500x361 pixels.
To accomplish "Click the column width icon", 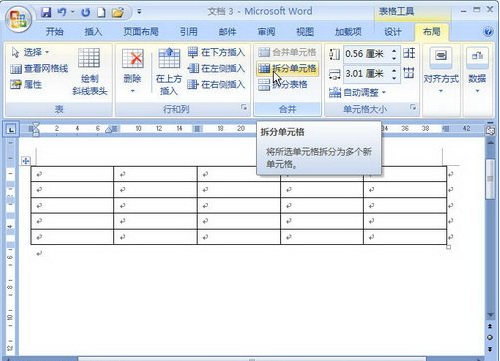I will pos(334,74).
